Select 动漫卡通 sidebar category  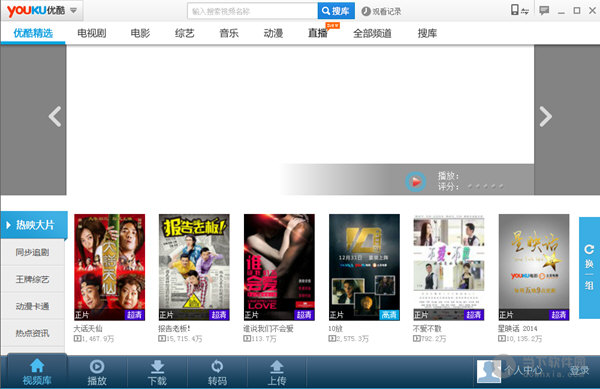click(x=33, y=306)
